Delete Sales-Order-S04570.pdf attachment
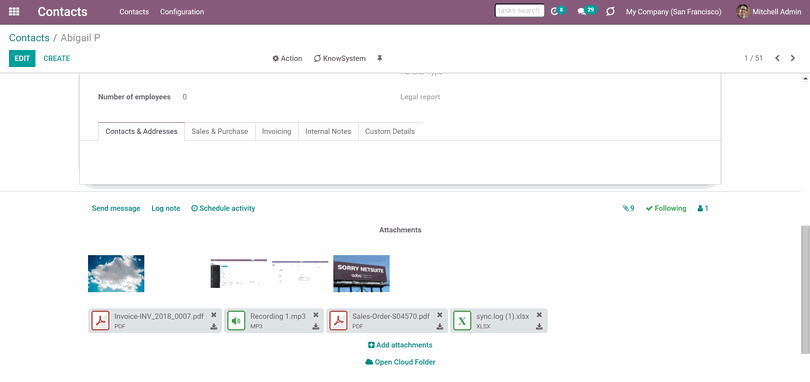810x382 pixels. [x=440, y=315]
